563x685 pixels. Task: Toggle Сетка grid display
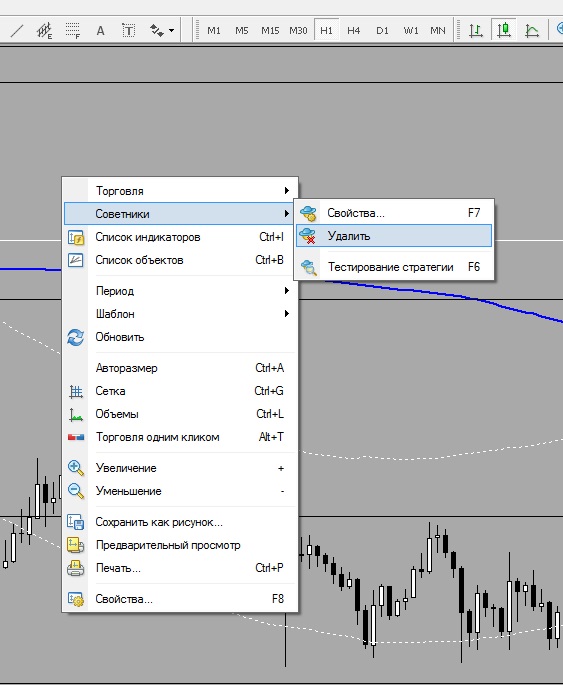pyautogui.click(x=180, y=391)
